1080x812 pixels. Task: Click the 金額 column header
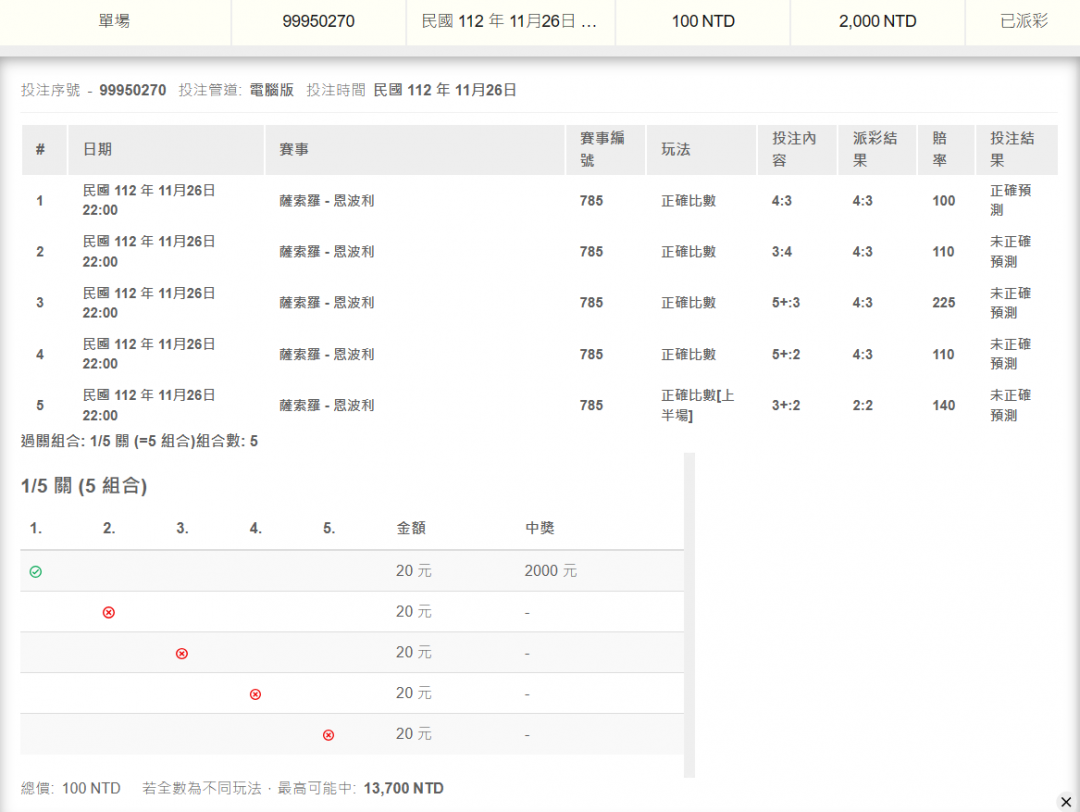click(x=411, y=528)
